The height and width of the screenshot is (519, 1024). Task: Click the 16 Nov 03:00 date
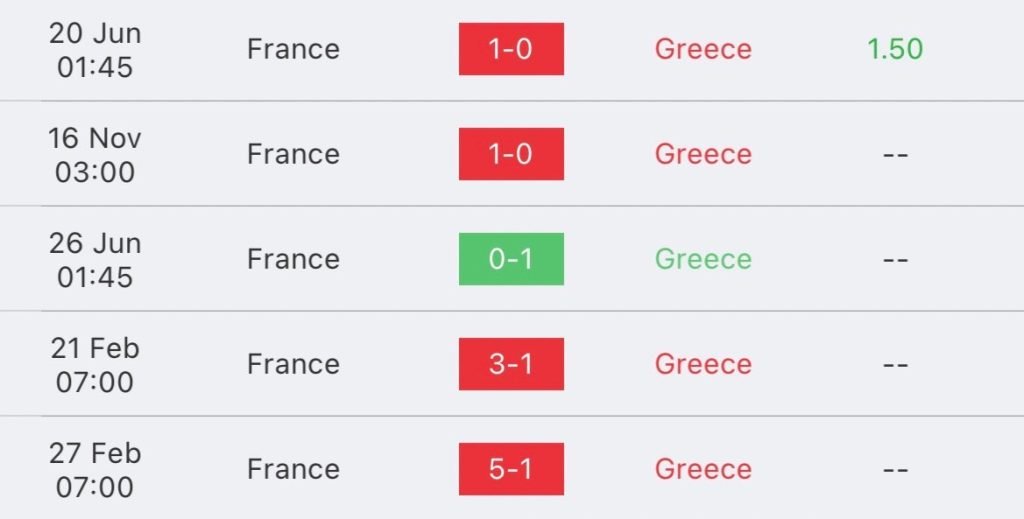click(95, 155)
